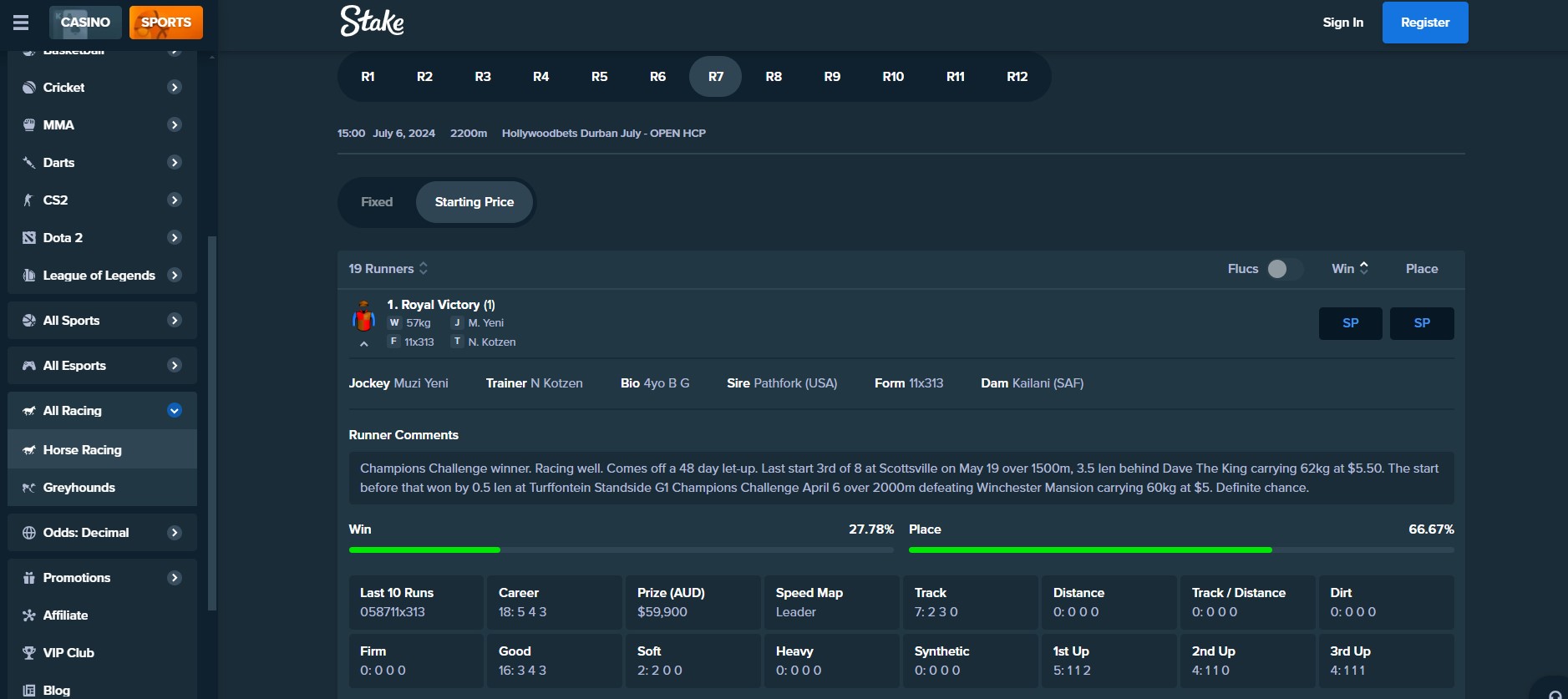Toggle the Flucs switch
This screenshot has height=699, width=1568.
tap(1283, 268)
